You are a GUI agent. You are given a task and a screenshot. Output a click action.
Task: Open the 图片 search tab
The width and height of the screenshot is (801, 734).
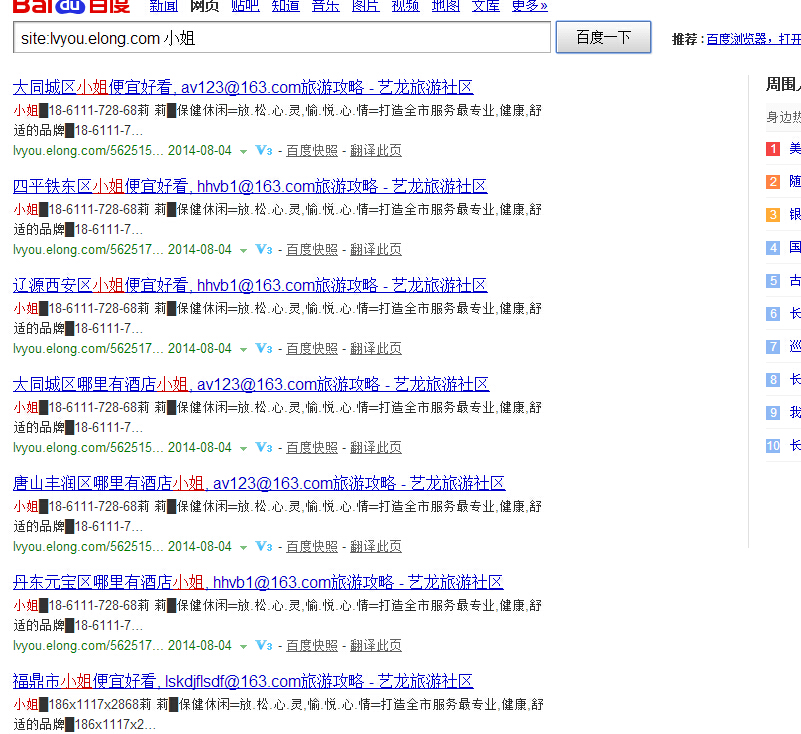[366, 6]
